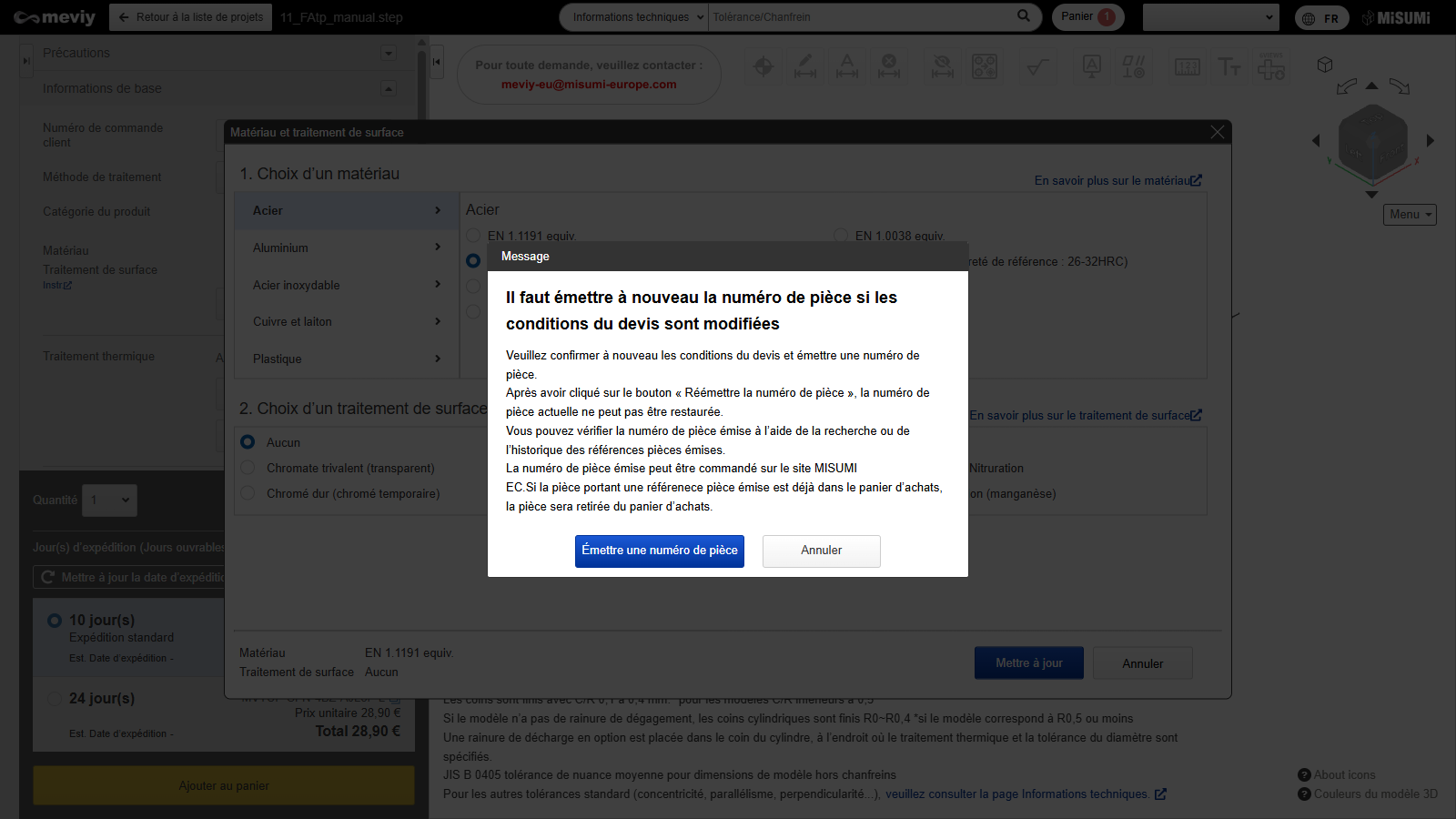Click the origin crosshair tool icon
The image size is (1456, 819).
coord(763,66)
